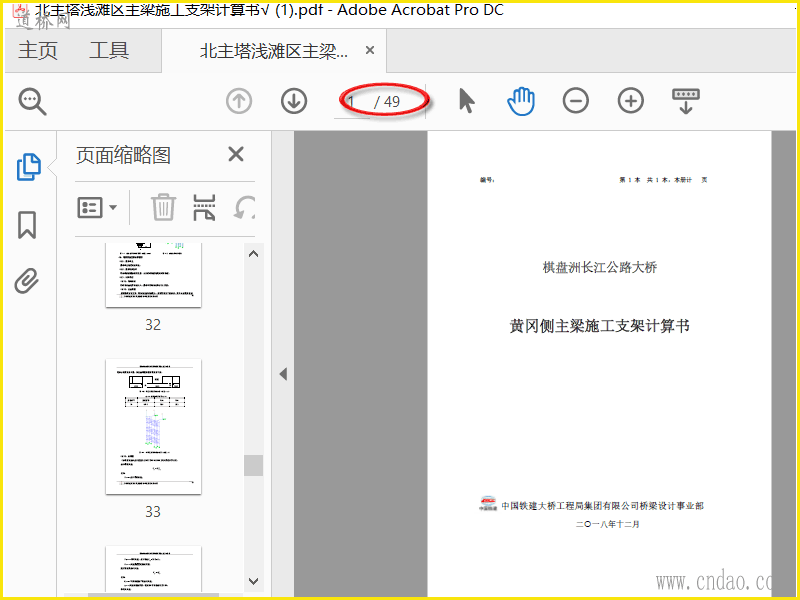Switch to the 主页 tab
Image resolution: width=800 pixels, height=600 pixels.
[x=38, y=51]
